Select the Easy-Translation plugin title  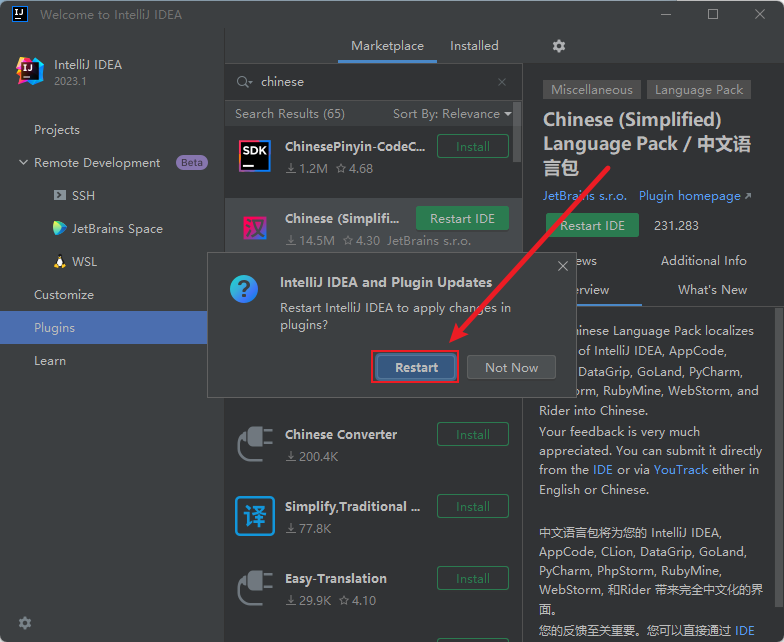tap(336, 578)
